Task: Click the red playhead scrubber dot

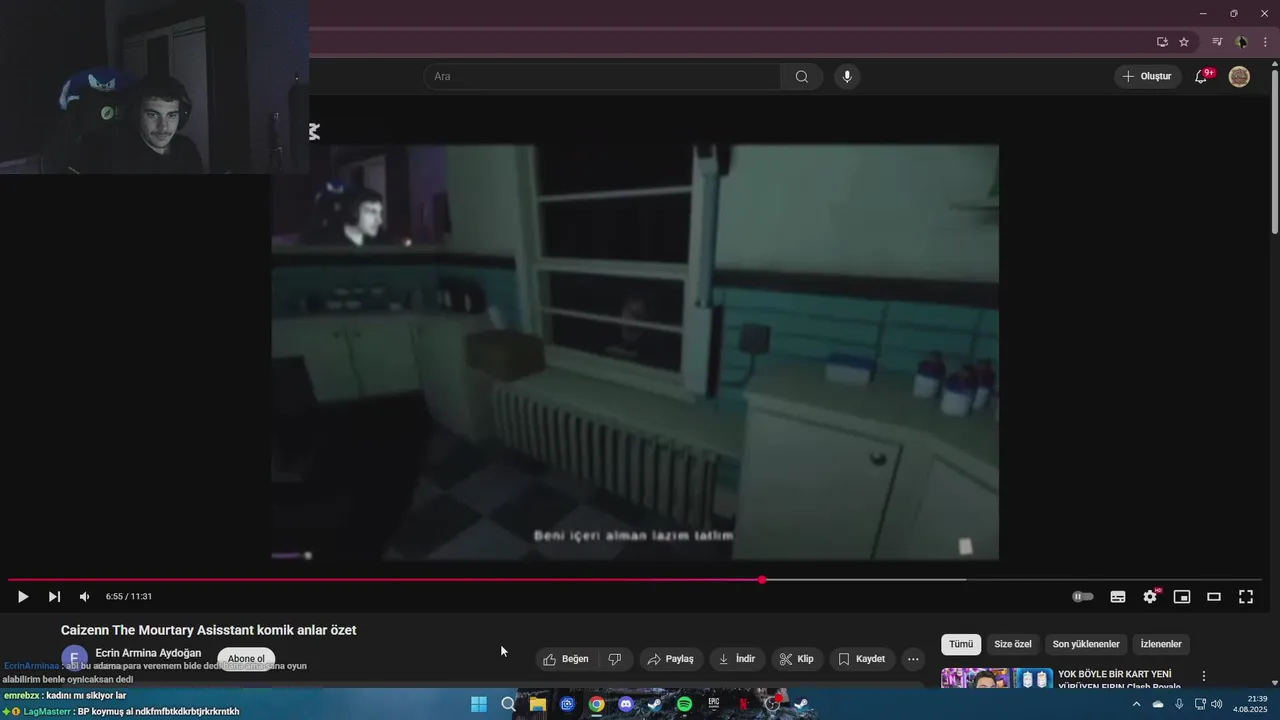Action: [x=762, y=580]
